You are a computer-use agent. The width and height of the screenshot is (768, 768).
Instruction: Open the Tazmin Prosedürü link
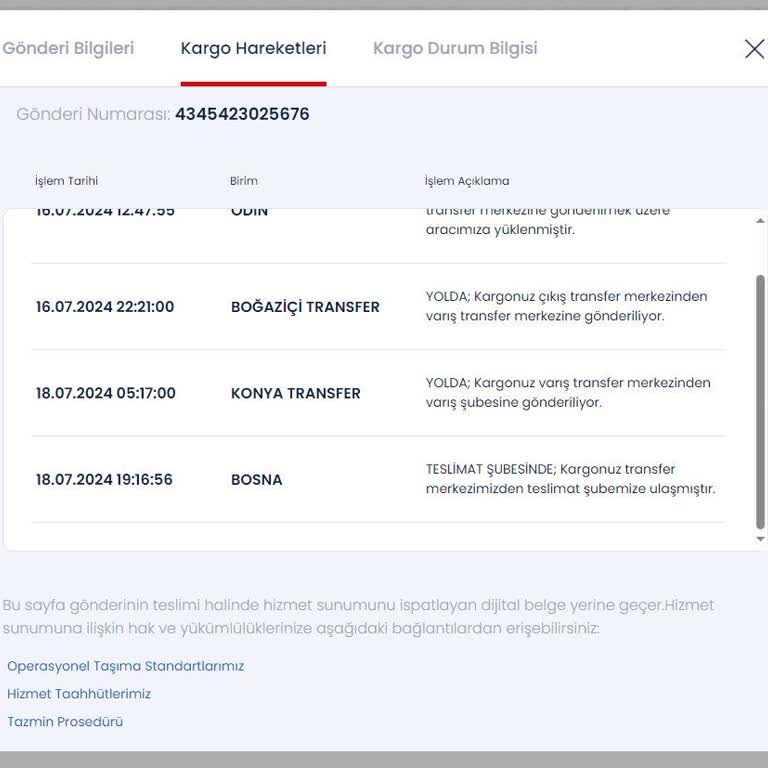65,721
